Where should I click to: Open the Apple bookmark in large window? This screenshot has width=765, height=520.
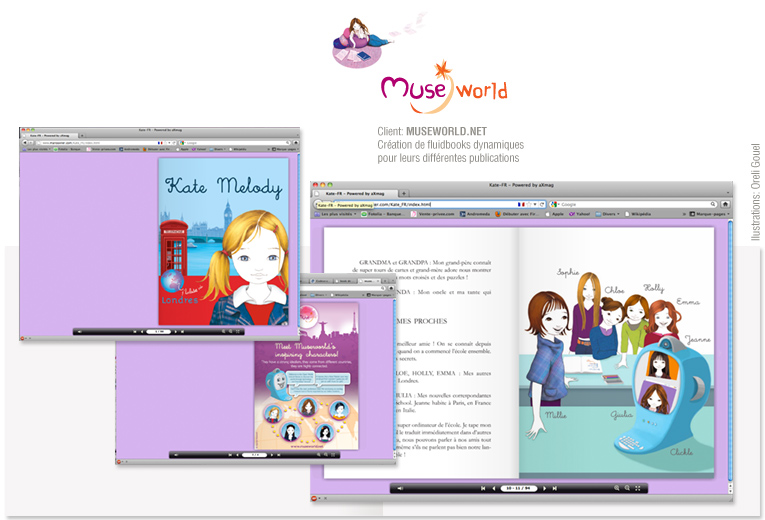click(x=554, y=214)
